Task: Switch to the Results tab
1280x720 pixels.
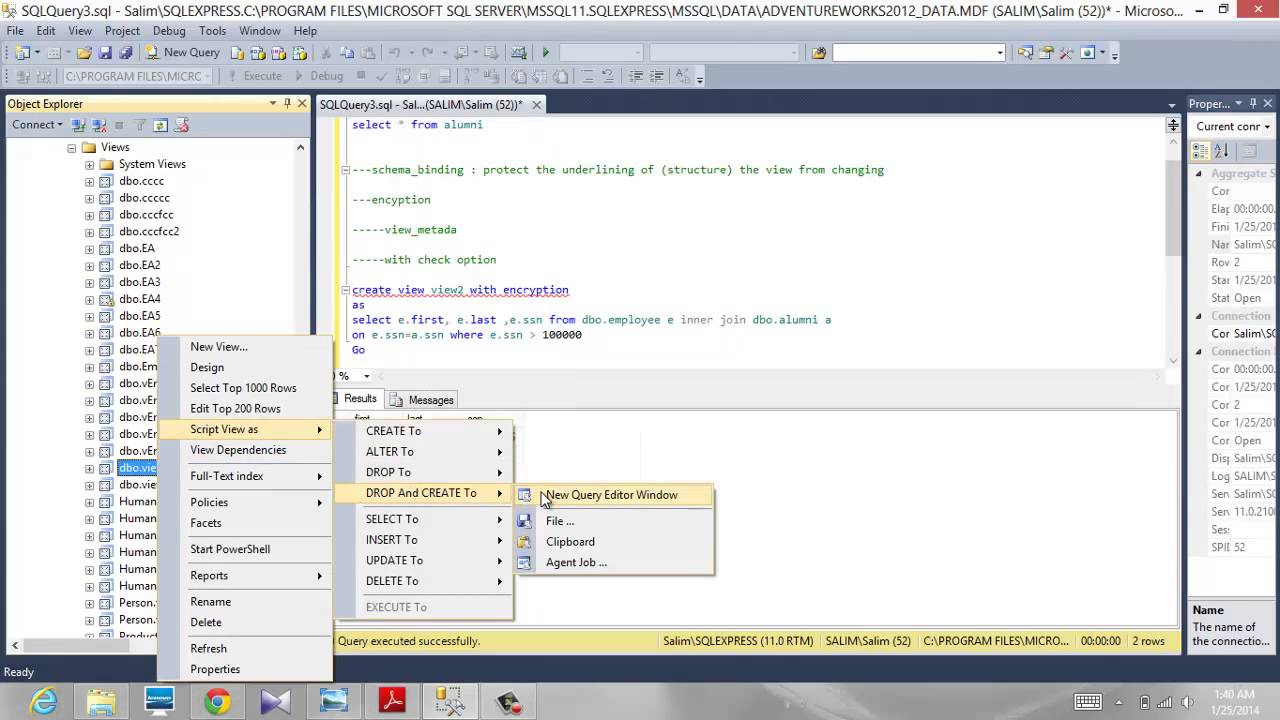Action: pyautogui.click(x=357, y=399)
